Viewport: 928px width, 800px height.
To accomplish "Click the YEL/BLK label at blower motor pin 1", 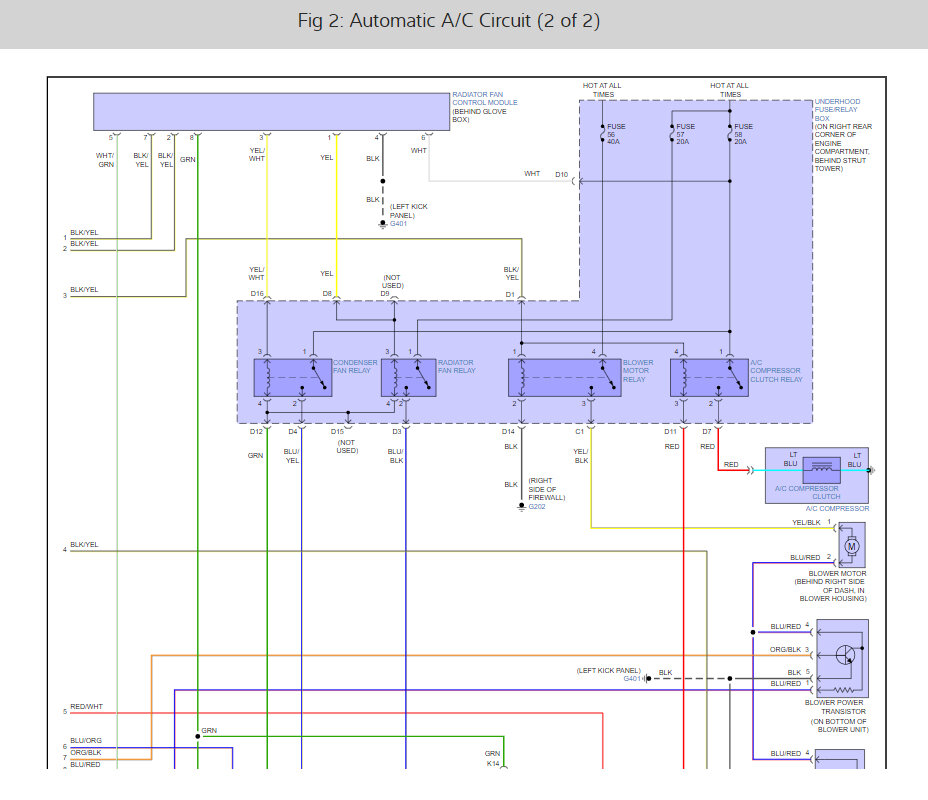I will click(x=806, y=522).
